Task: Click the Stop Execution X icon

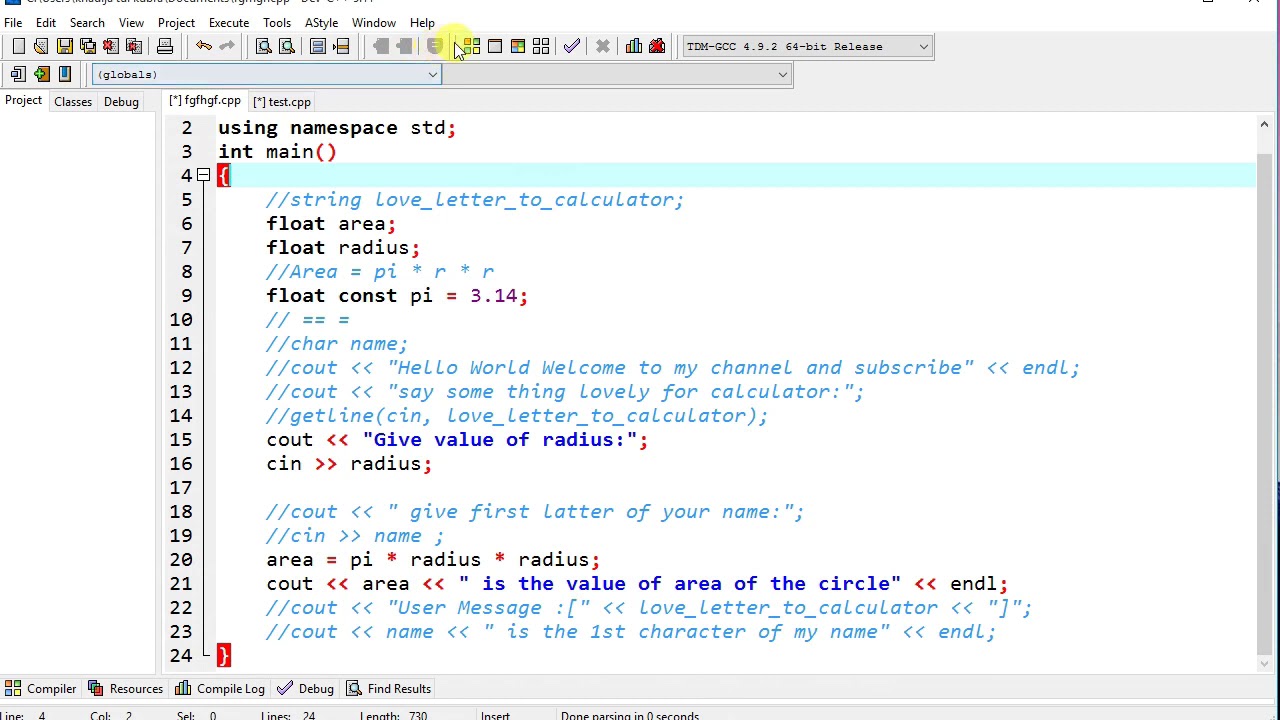Action: (x=603, y=46)
